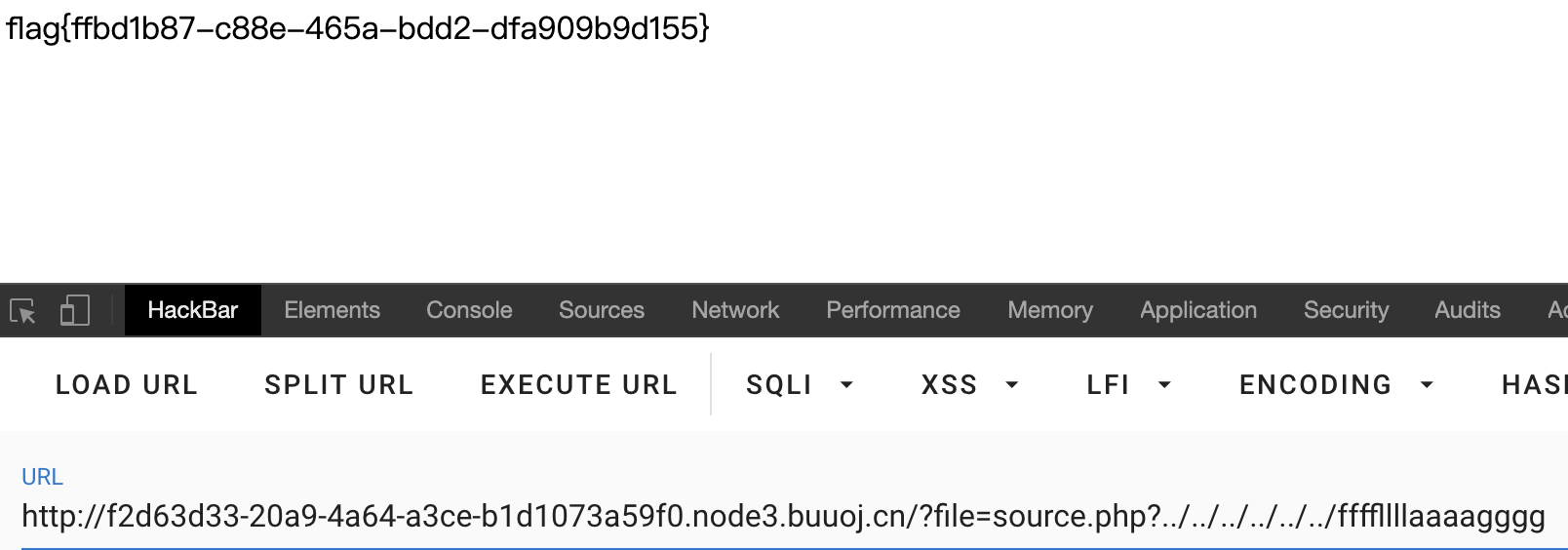The width and height of the screenshot is (1568, 550).
Task: Expand the XSS dropdown menu
Action: pyautogui.click(x=970, y=385)
